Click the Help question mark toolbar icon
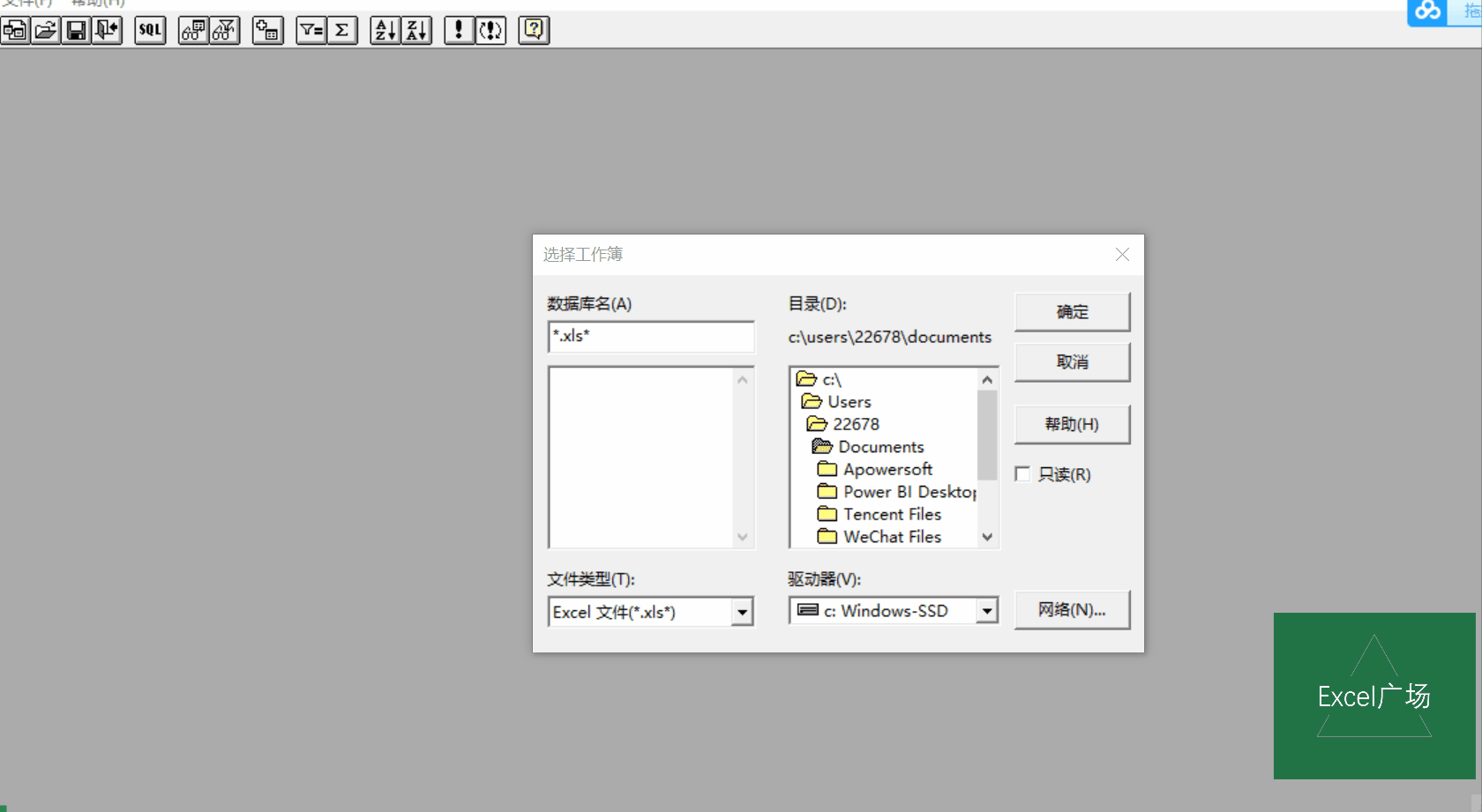The image size is (1482, 812). pyautogui.click(x=534, y=31)
